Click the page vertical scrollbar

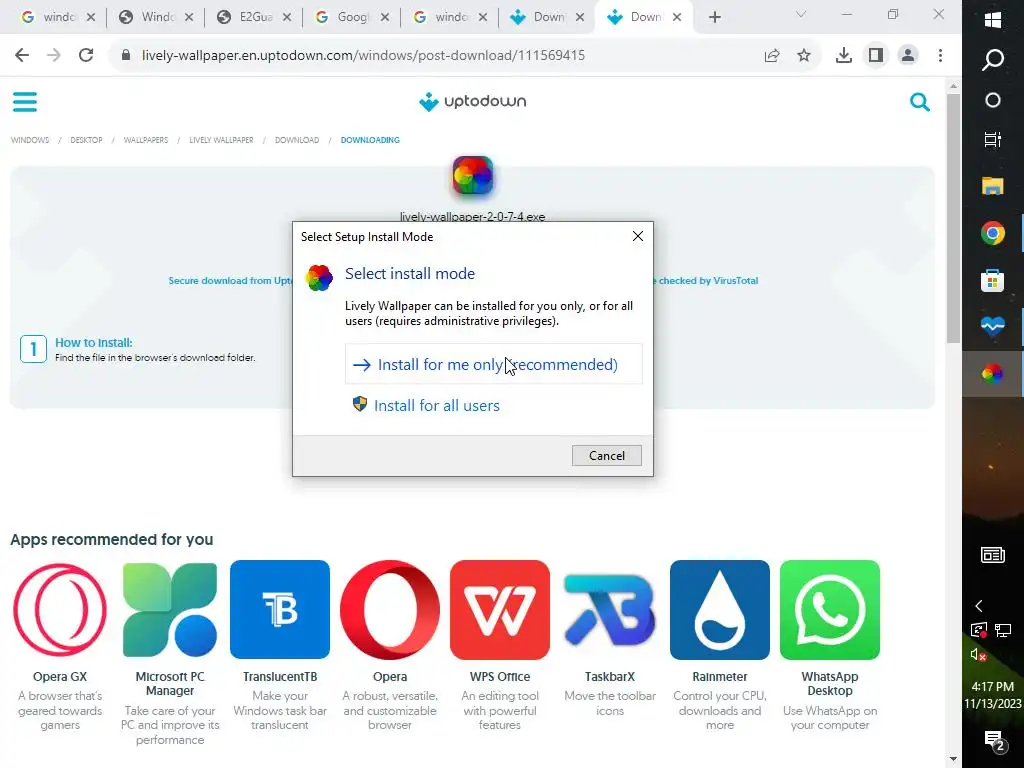point(953,219)
